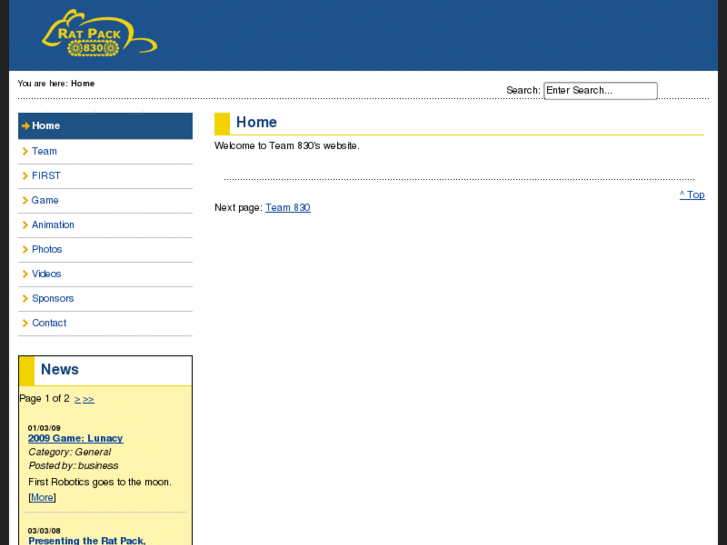
Task: Go to the FIRST menu page
Action: click(x=105, y=176)
